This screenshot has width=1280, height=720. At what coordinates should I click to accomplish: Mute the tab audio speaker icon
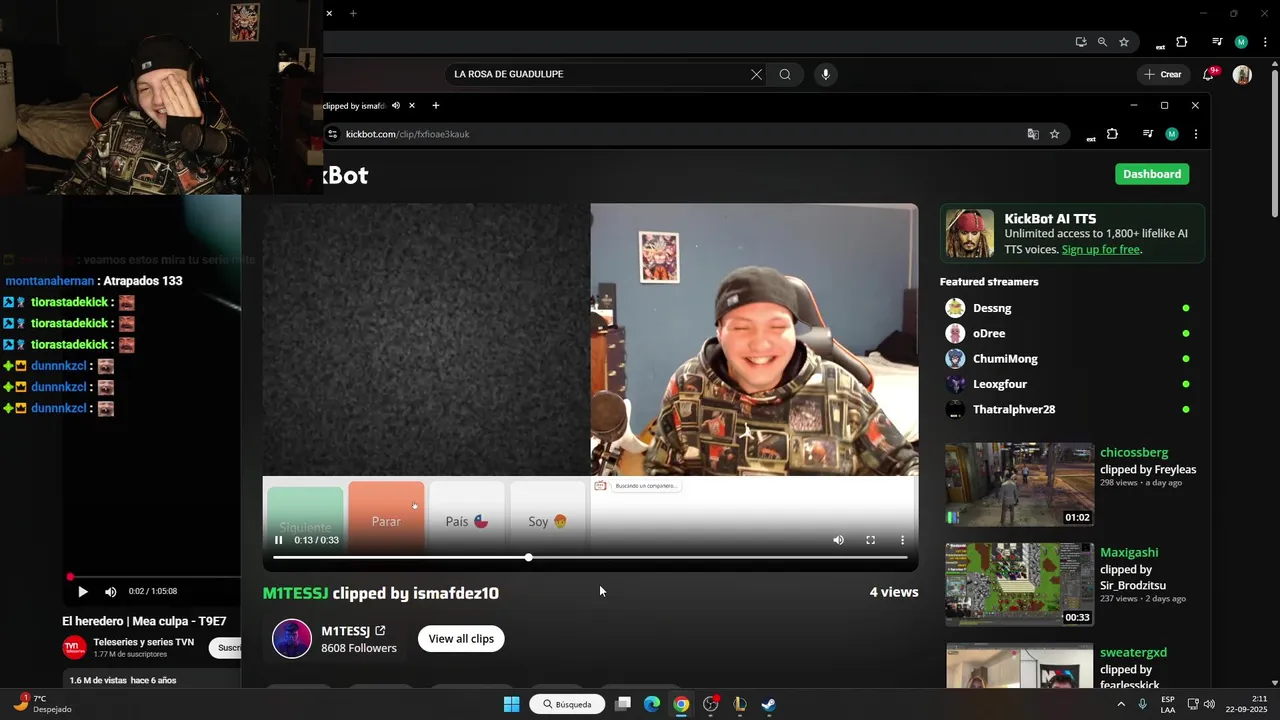(x=396, y=105)
